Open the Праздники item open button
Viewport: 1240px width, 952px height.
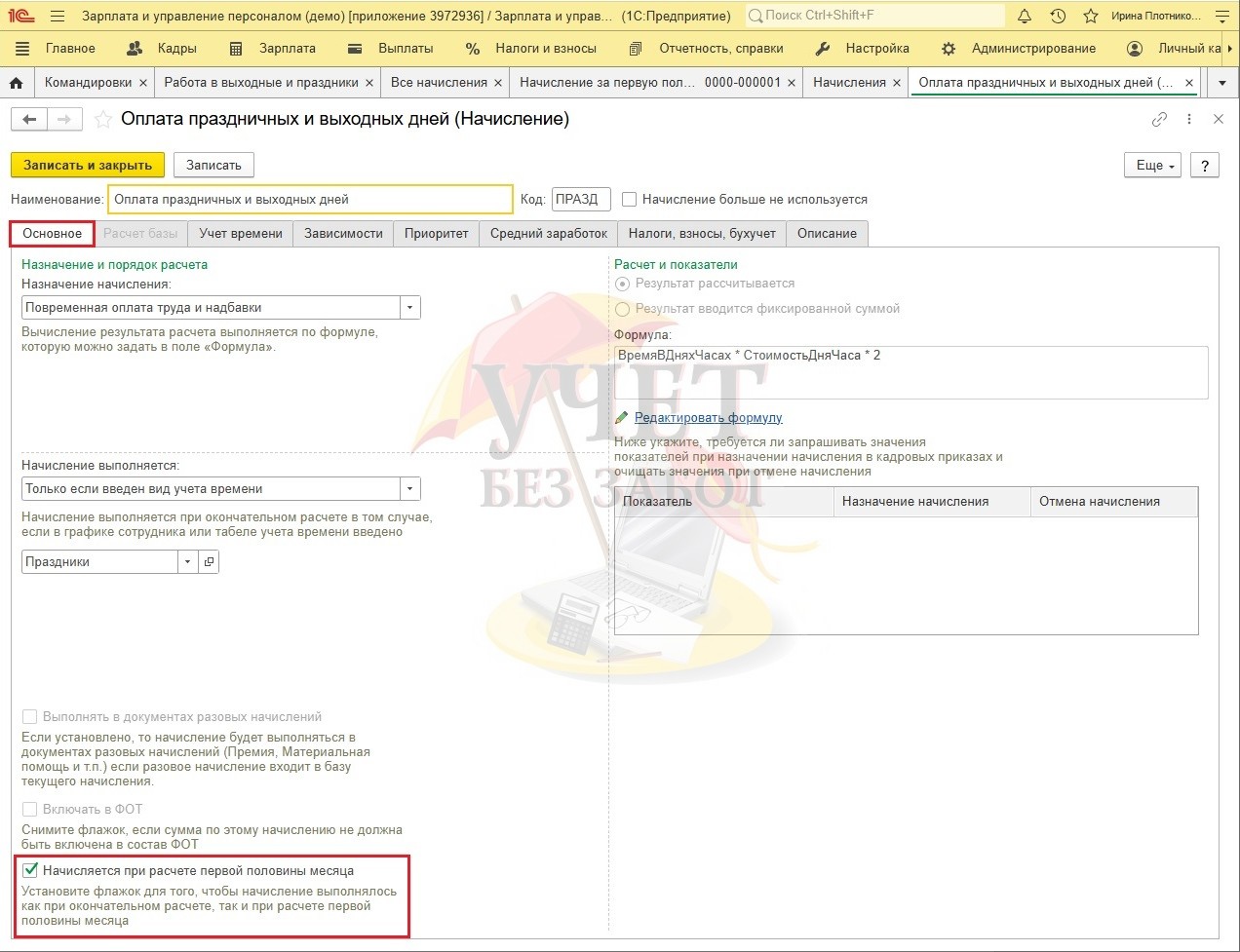click(x=209, y=562)
